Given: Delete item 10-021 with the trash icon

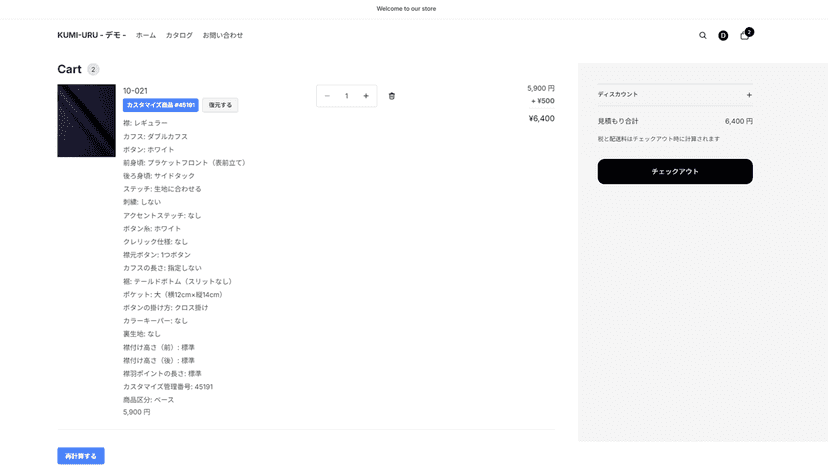Looking at the screenshot, I should 392,96.
